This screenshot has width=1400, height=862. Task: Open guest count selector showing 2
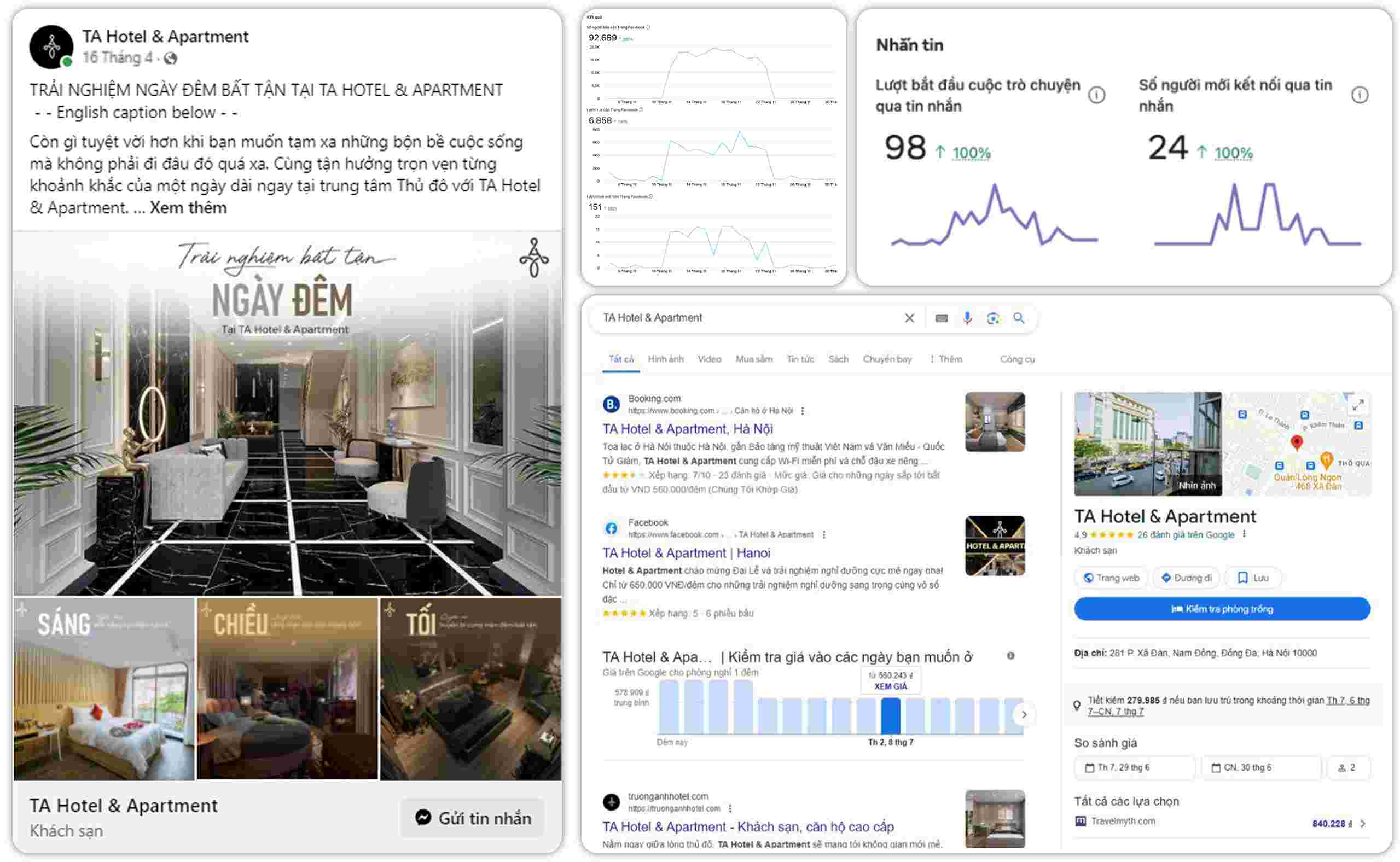tap(1348, 767)
